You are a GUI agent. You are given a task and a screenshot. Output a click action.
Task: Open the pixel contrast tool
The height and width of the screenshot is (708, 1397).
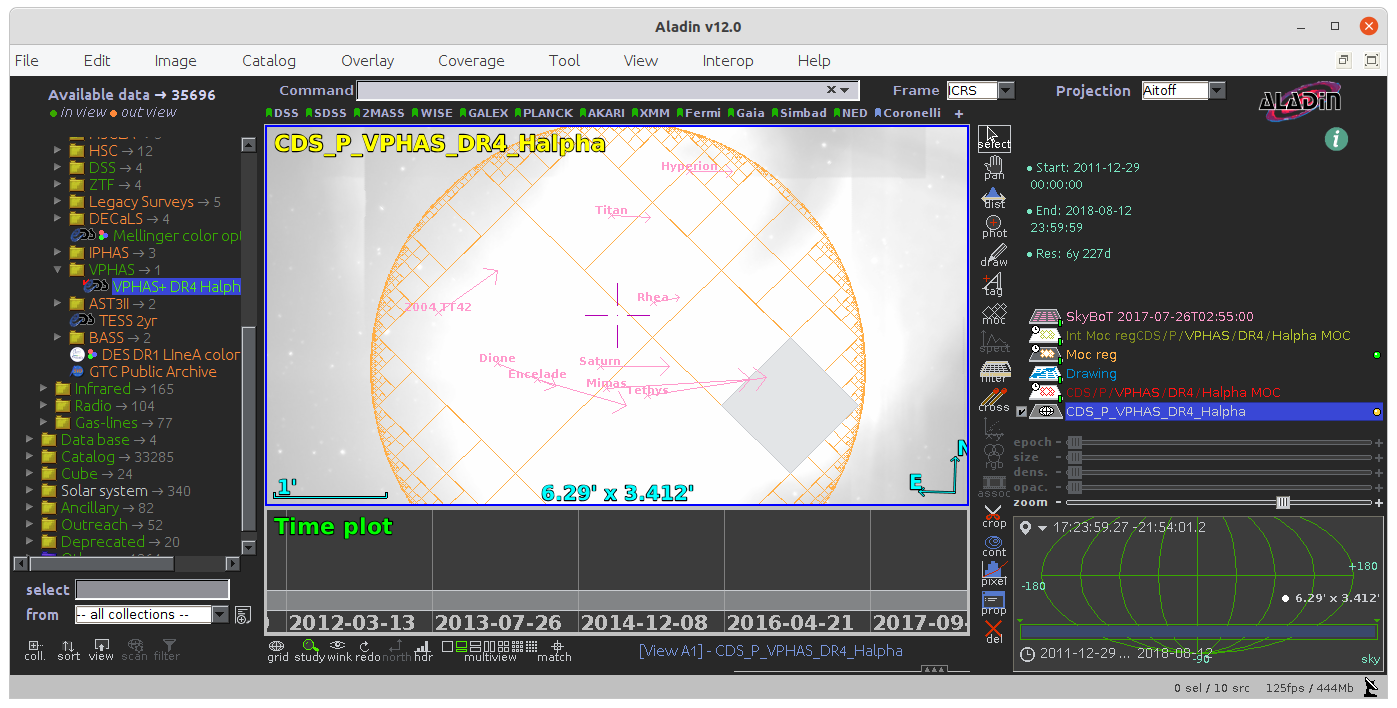click(x=994, y=574)
